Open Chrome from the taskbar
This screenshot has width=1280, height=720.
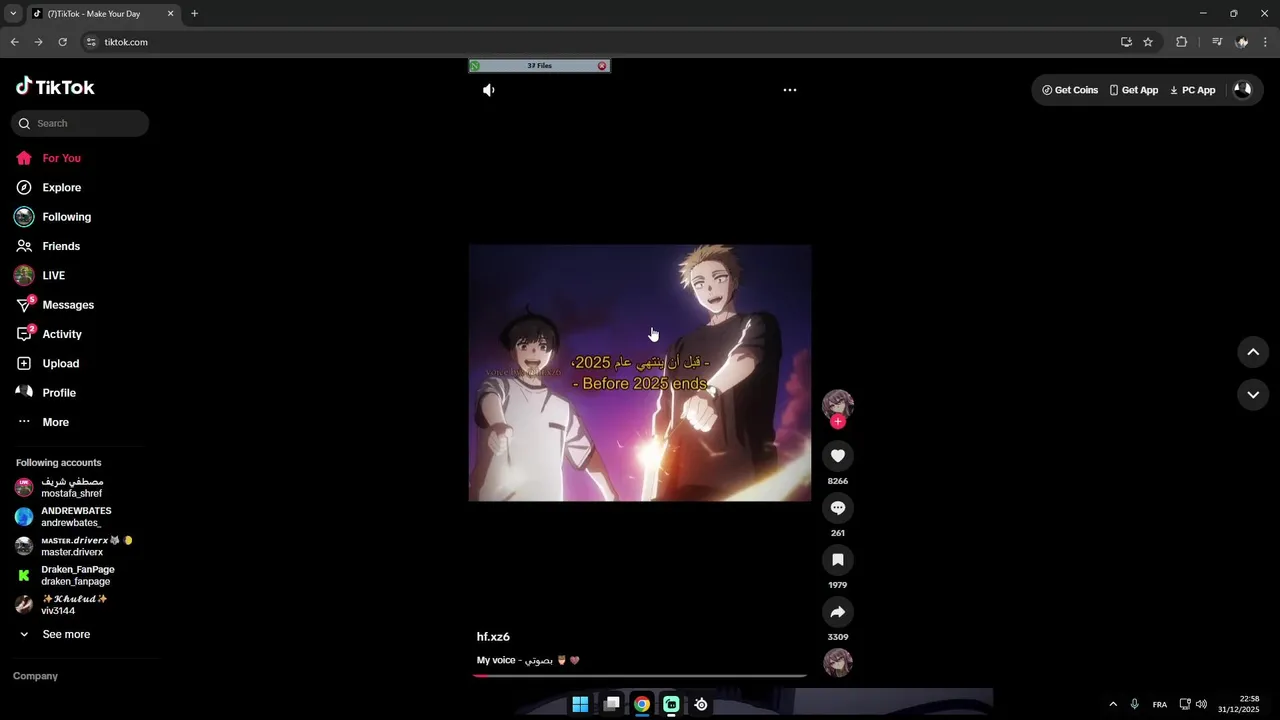click(641, 704)
